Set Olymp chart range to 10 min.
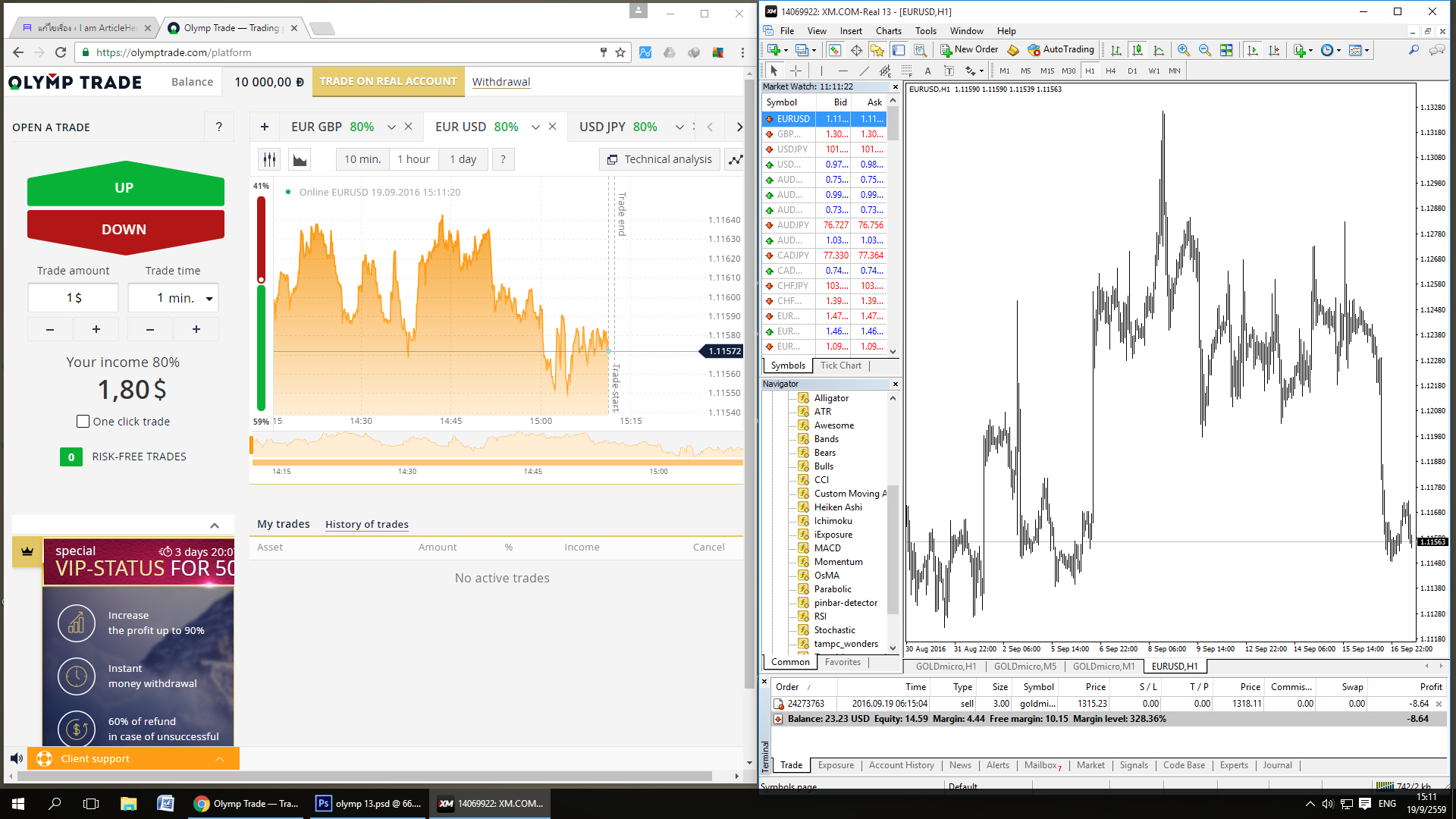Viewport: 1456px width, 819px height. (362, 159)
